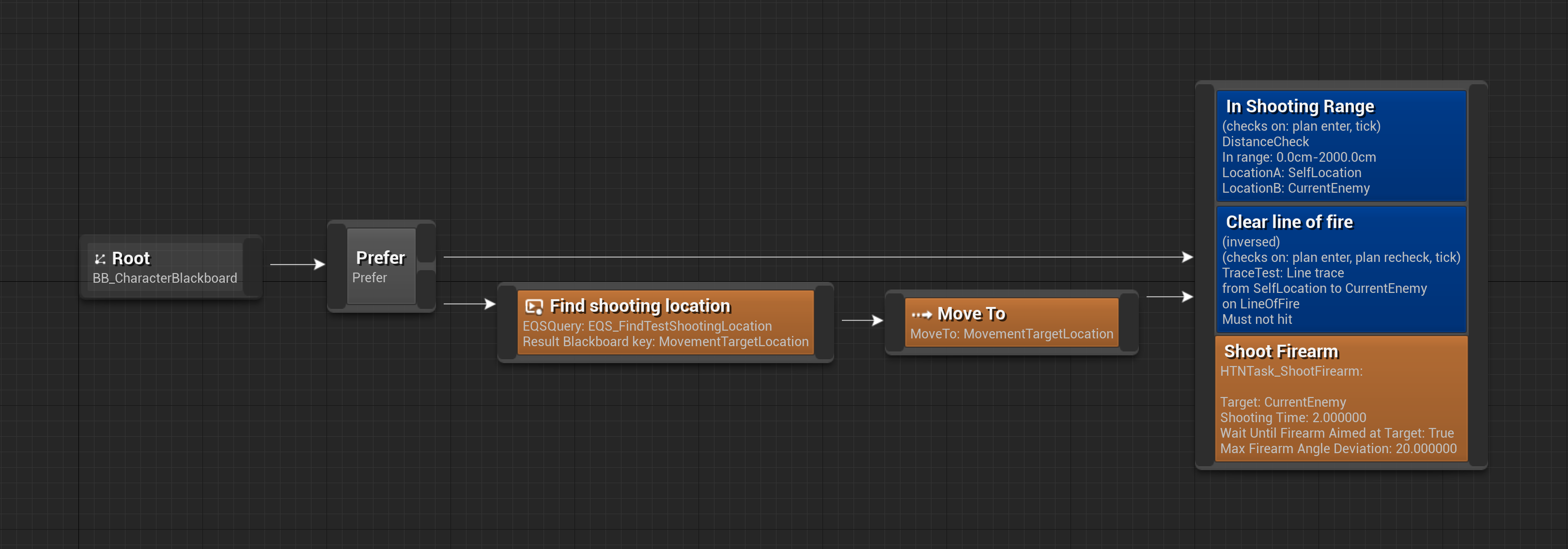Select the Move To task node title
Viewport: 1568px width, 549px height.
pyautogui.click(x=972, y=313)
